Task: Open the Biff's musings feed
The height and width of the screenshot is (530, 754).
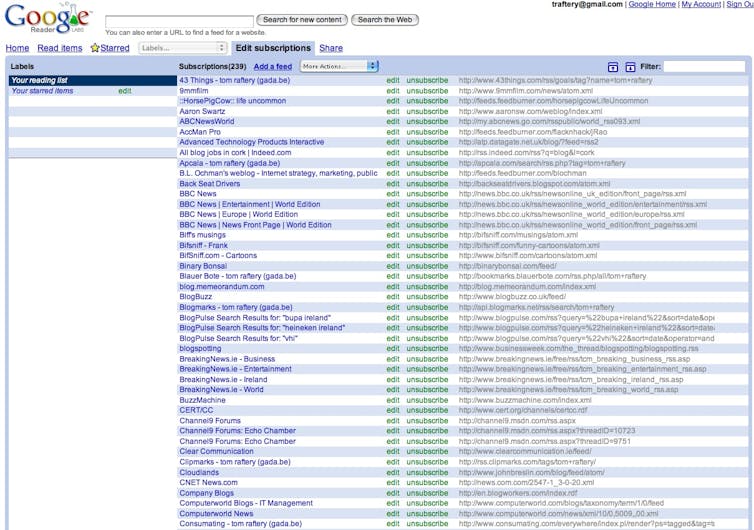Action: click(x=202, y=235)
